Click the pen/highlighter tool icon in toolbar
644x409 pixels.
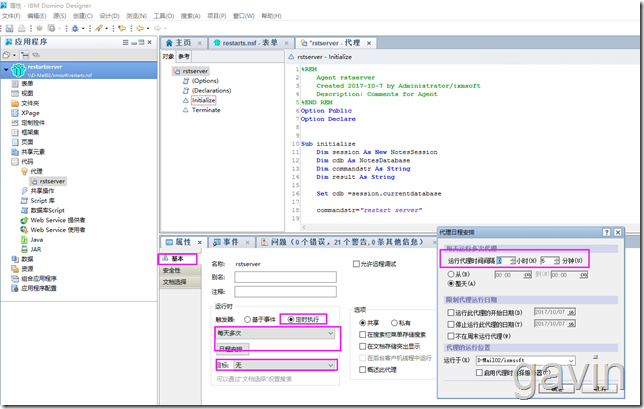point(99,28)
